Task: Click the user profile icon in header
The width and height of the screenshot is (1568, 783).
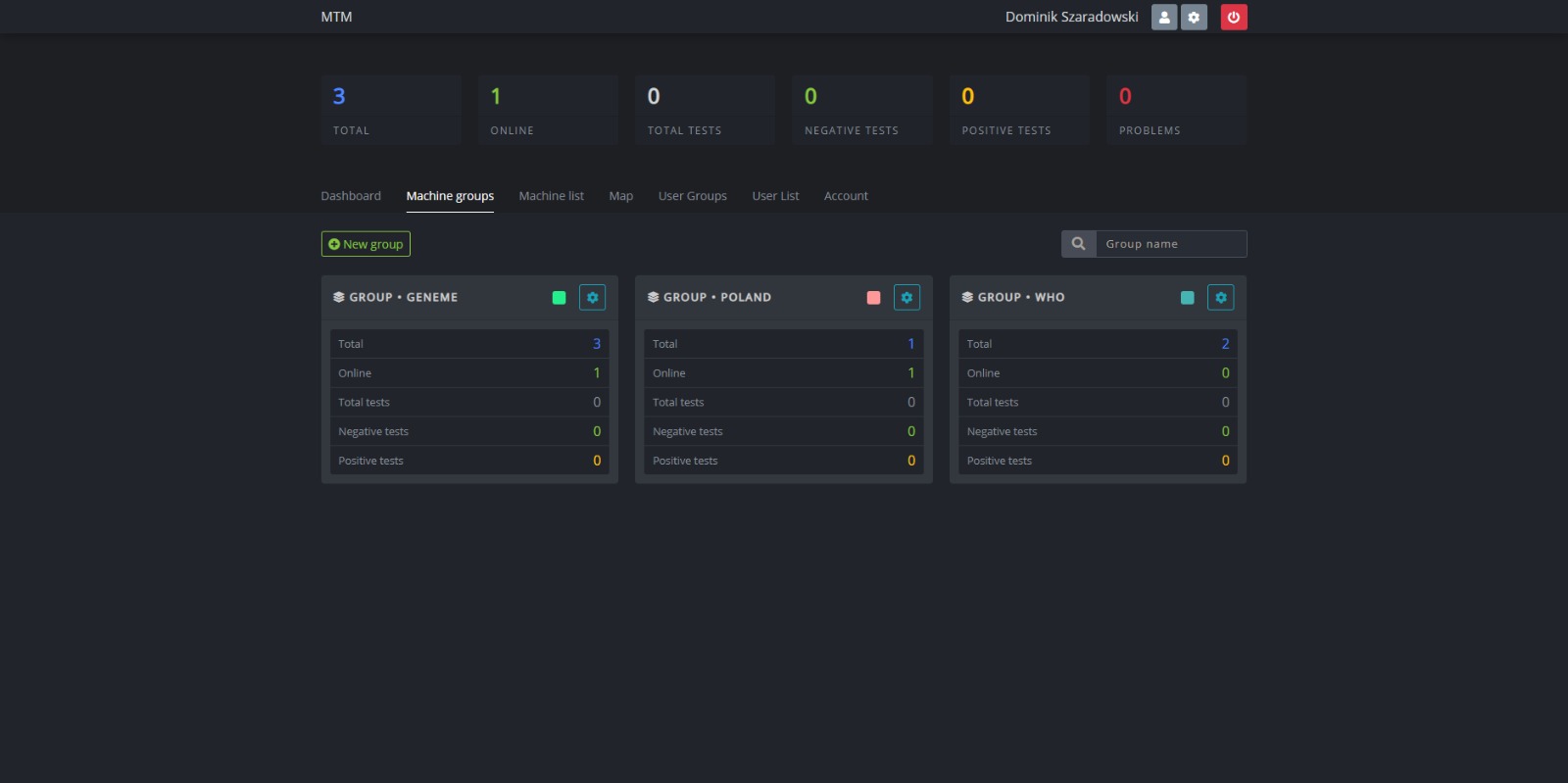Action: coord(1163,17)
